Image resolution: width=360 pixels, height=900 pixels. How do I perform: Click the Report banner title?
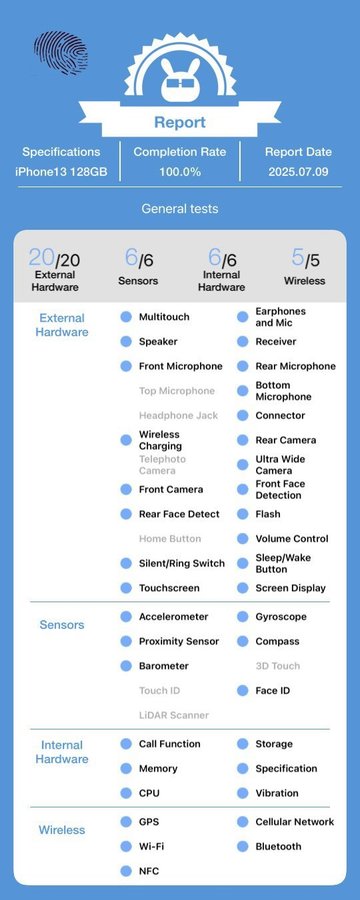(180, 122)
